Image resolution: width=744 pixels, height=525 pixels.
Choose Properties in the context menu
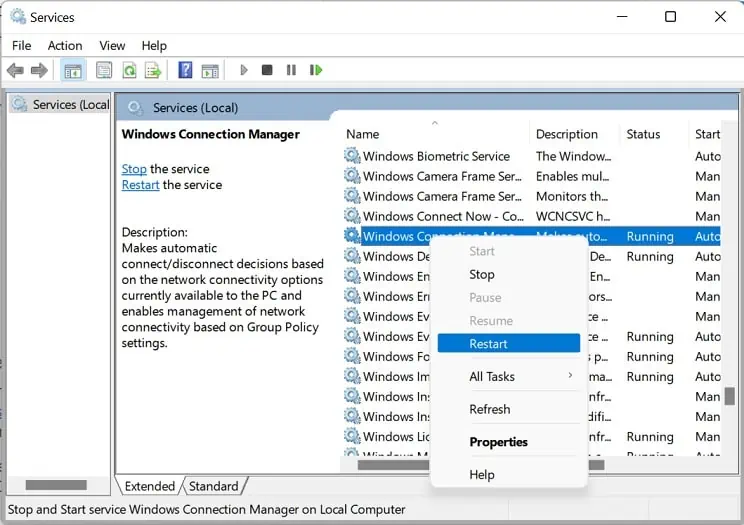[x=509, y=442]
